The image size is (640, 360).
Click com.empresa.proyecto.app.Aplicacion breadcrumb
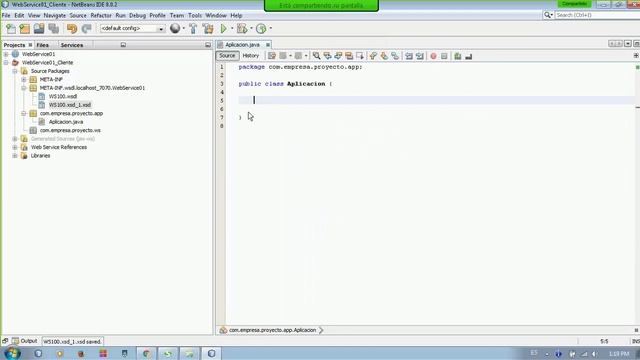272,330
